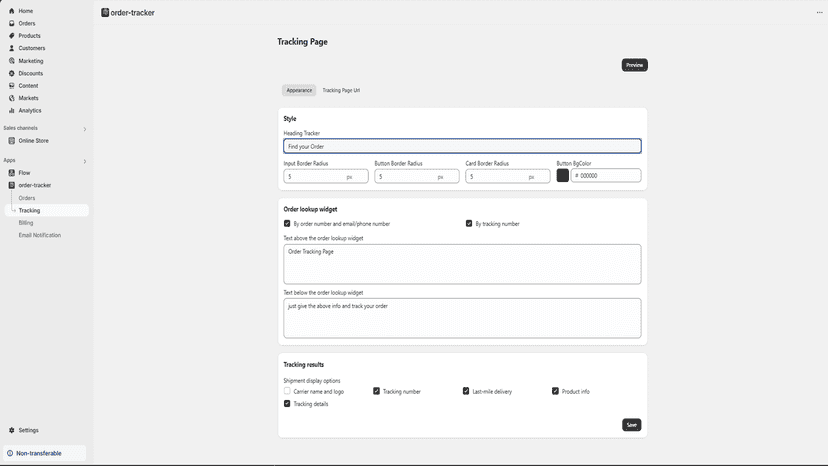Click the Sales channels label
Screen dimensions: 828x466
(21, 128)
